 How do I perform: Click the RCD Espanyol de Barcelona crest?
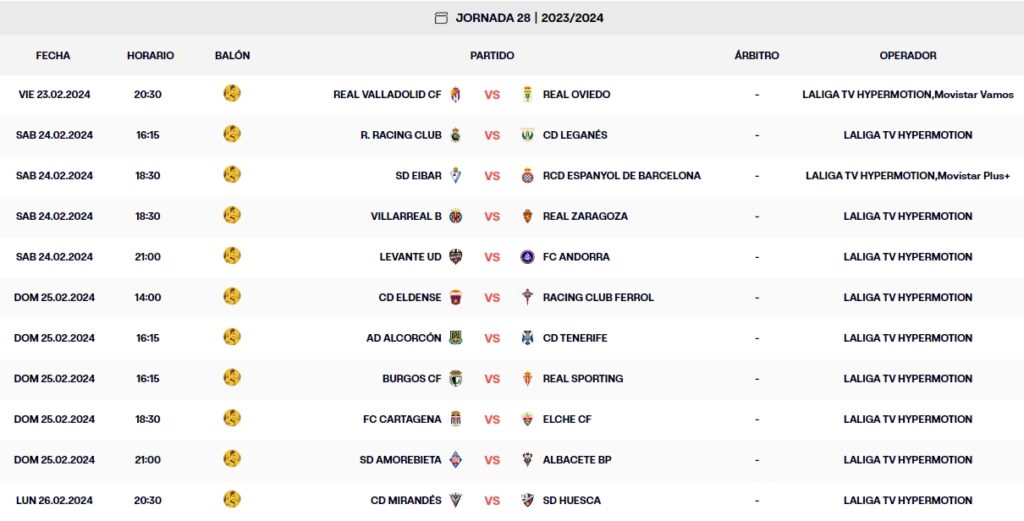point(527,176)
